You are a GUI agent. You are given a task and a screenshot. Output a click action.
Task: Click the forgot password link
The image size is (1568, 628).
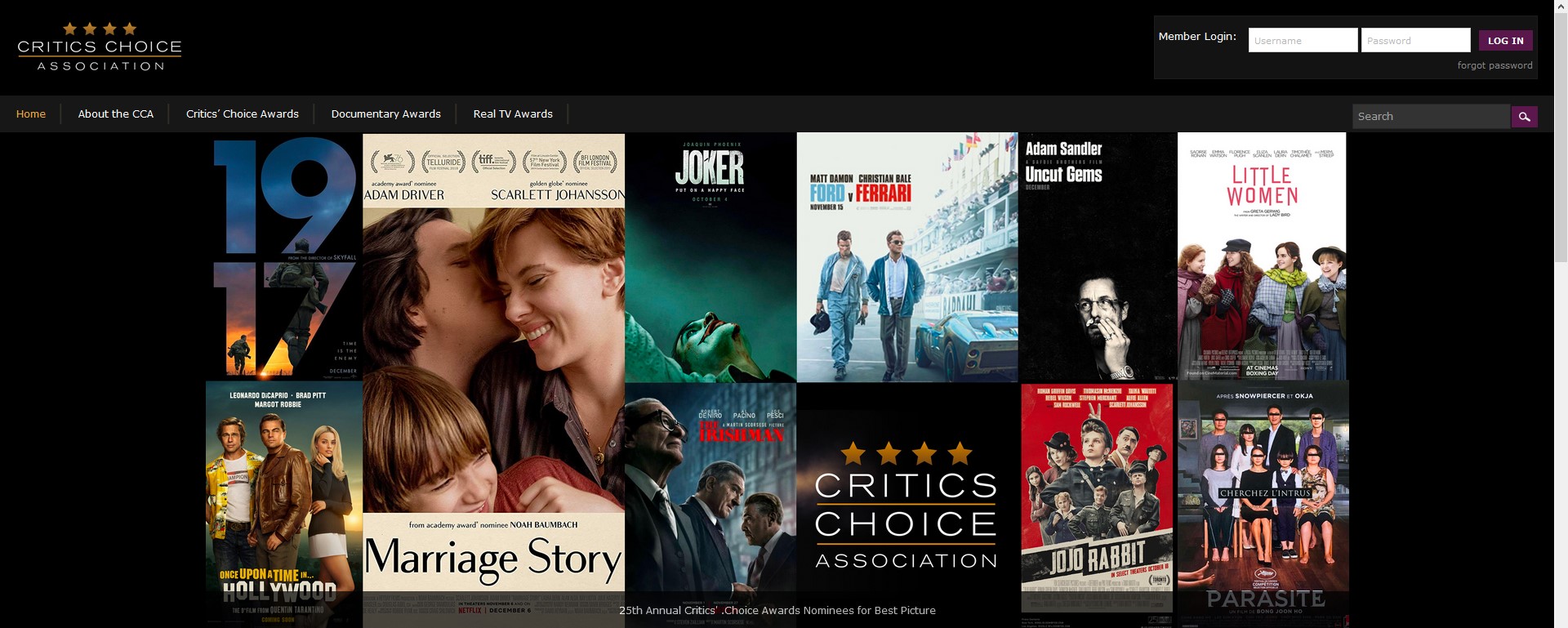pyautogui.click(x=1494, y=65)
